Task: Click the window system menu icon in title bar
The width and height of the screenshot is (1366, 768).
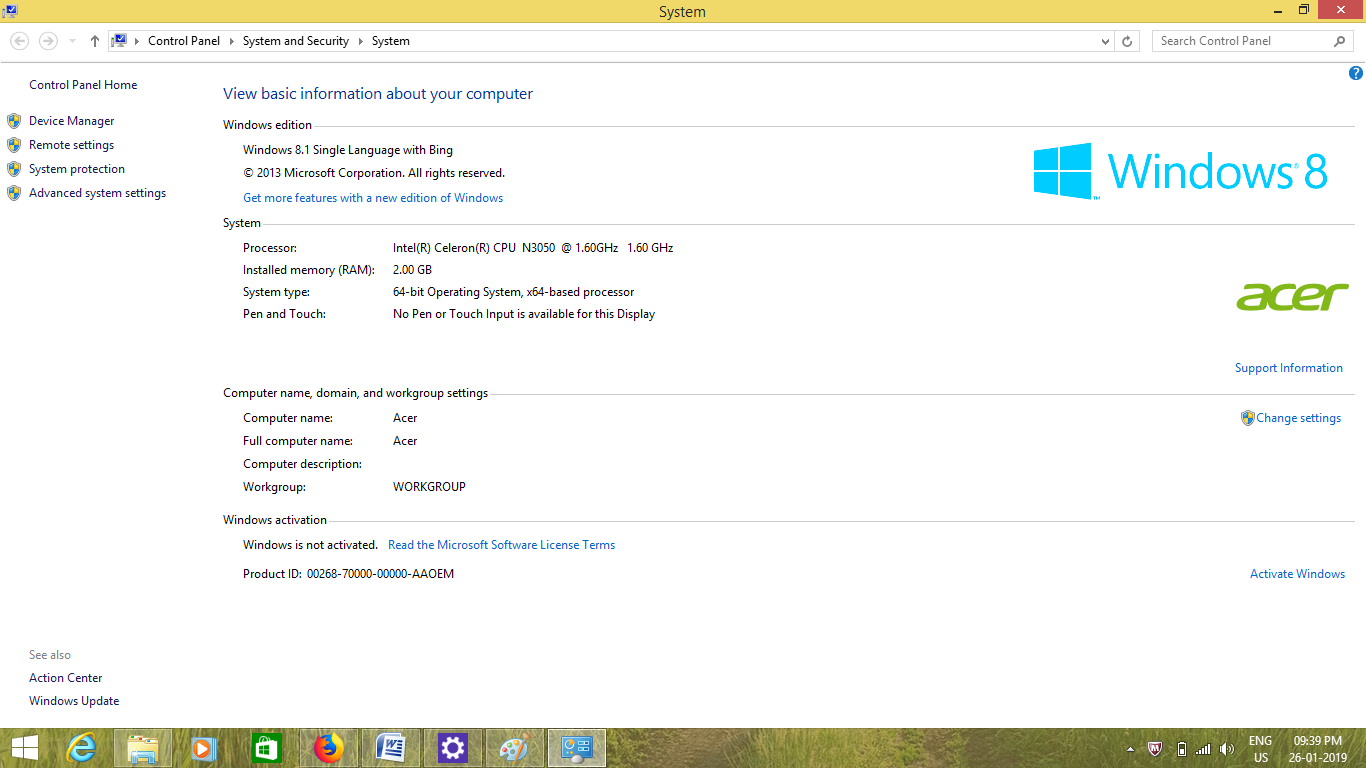Action: point(9,10)
